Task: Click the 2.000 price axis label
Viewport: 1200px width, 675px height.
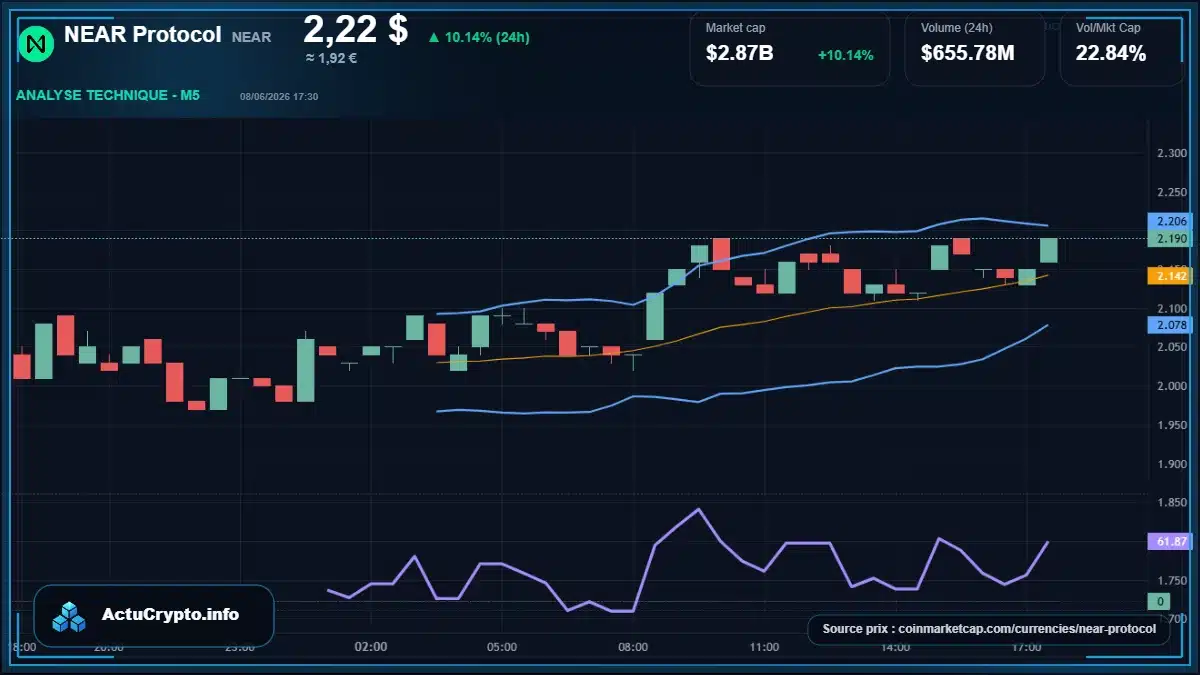Action: [x=1171, y=386]
